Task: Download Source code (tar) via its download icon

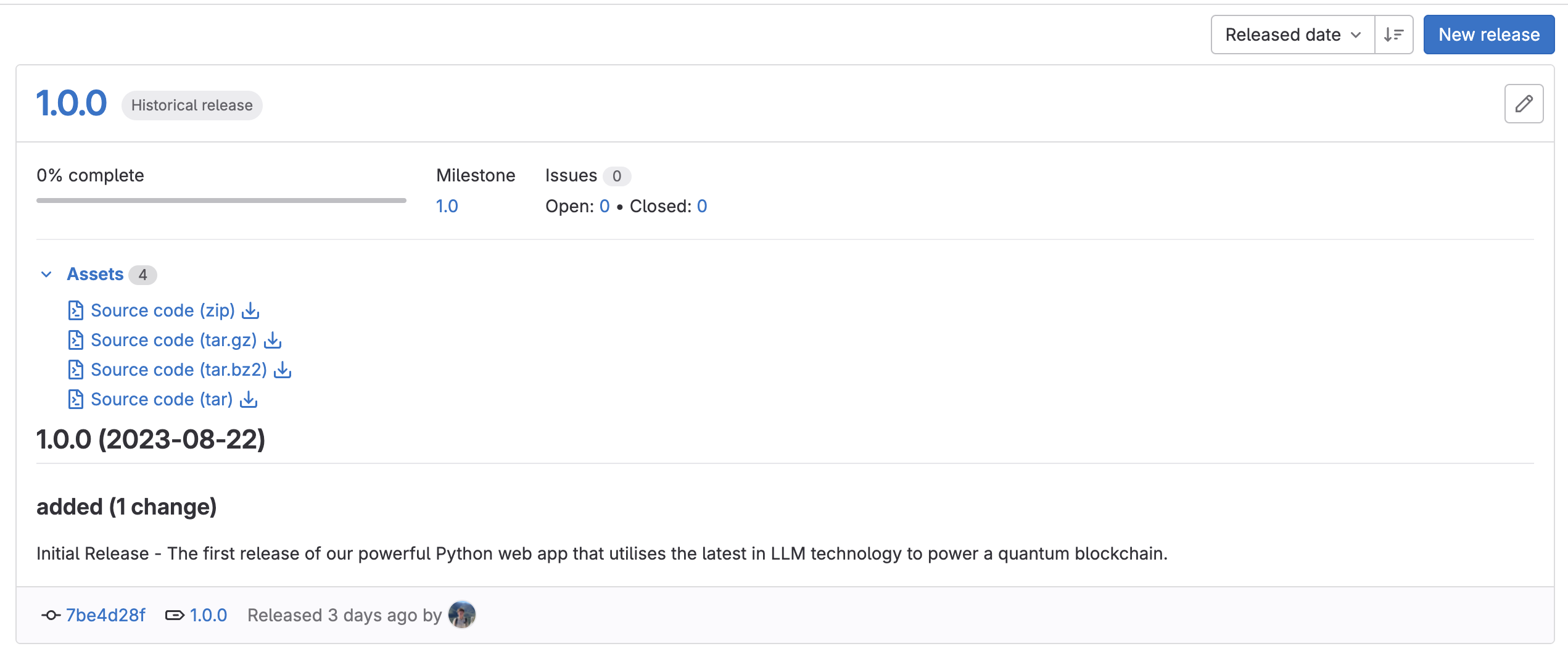Action: (249, 399)
